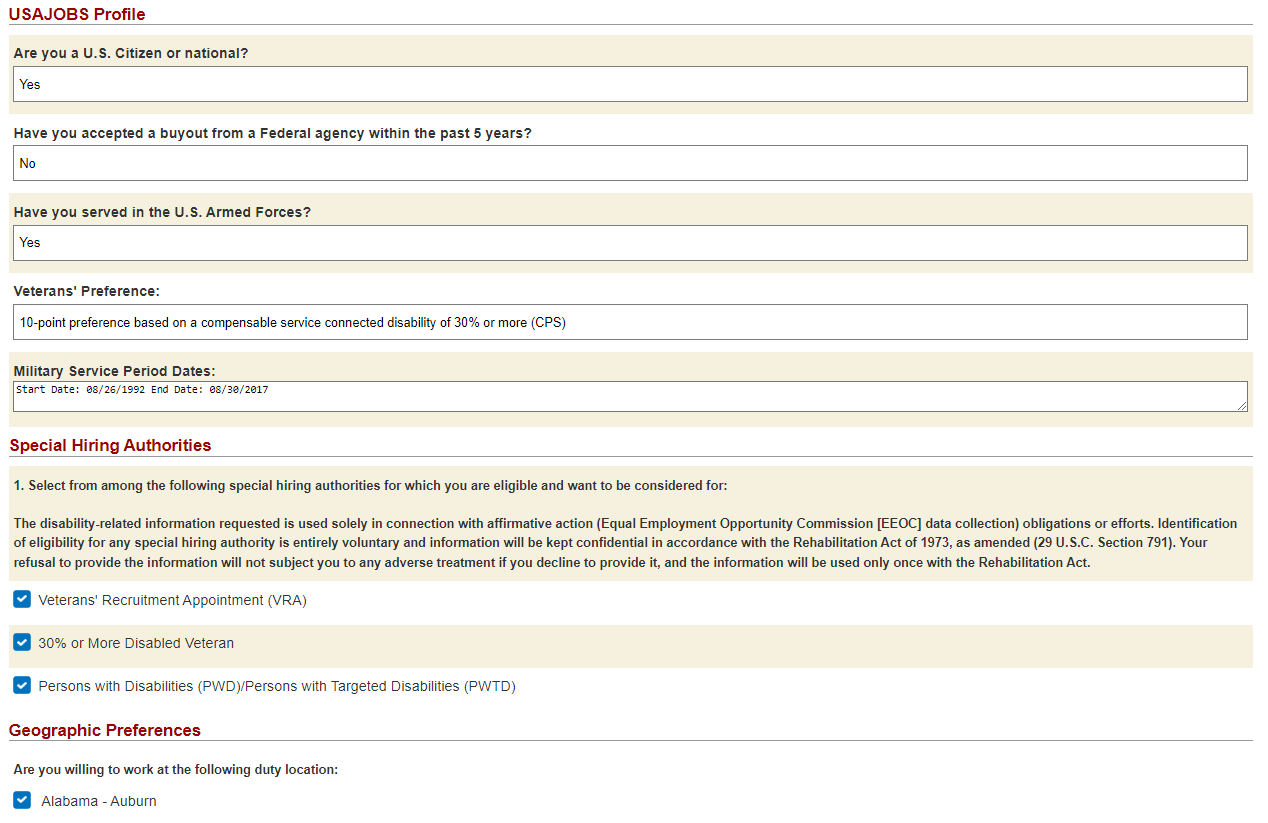Click the USAJOBS Profile section heading
The height and width of the screenshot is (823, 1268).
77,14
